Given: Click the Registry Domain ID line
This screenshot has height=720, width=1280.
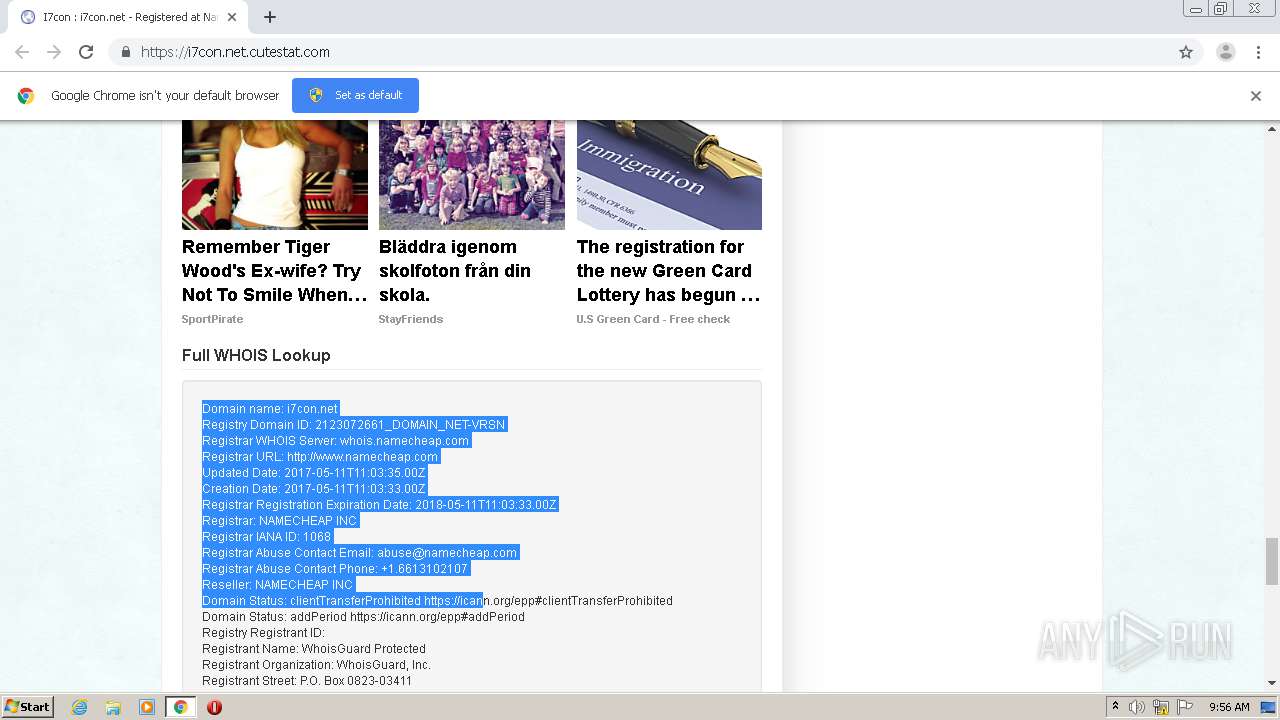Looking at the screenshot, I should [x=354, y=424].
